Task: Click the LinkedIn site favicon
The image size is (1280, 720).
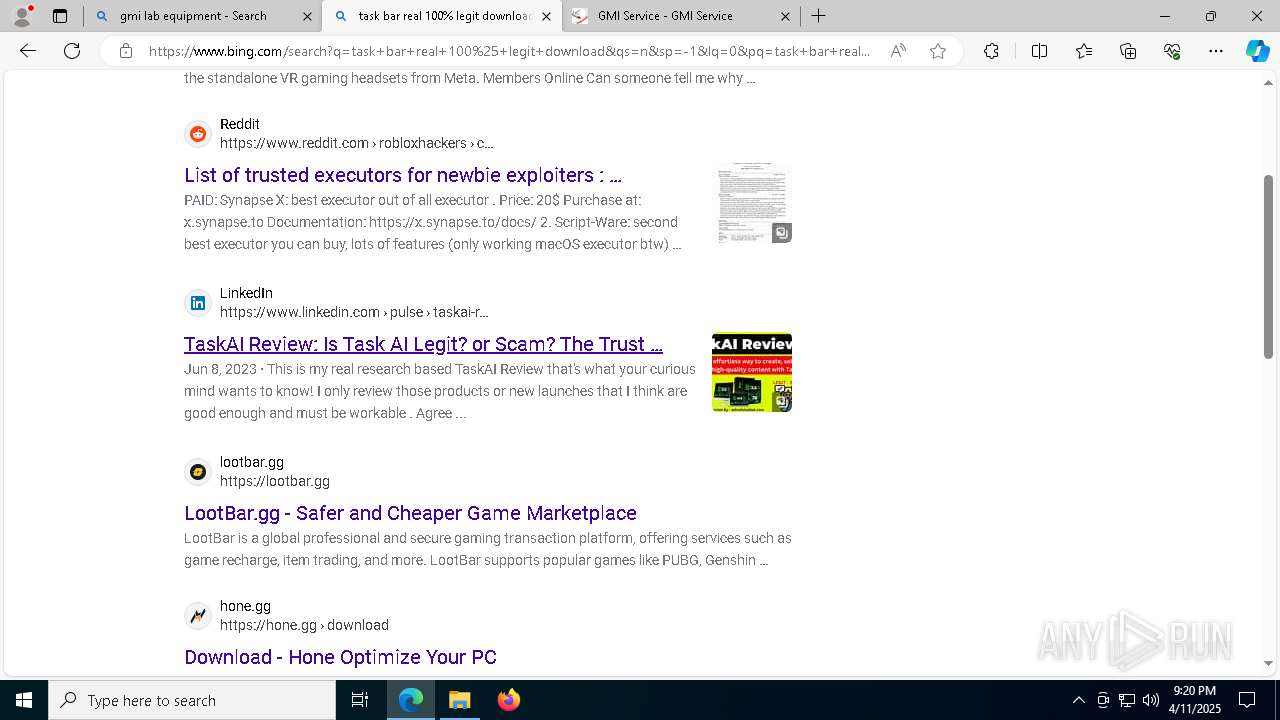Action: click(x=198, y=303)
